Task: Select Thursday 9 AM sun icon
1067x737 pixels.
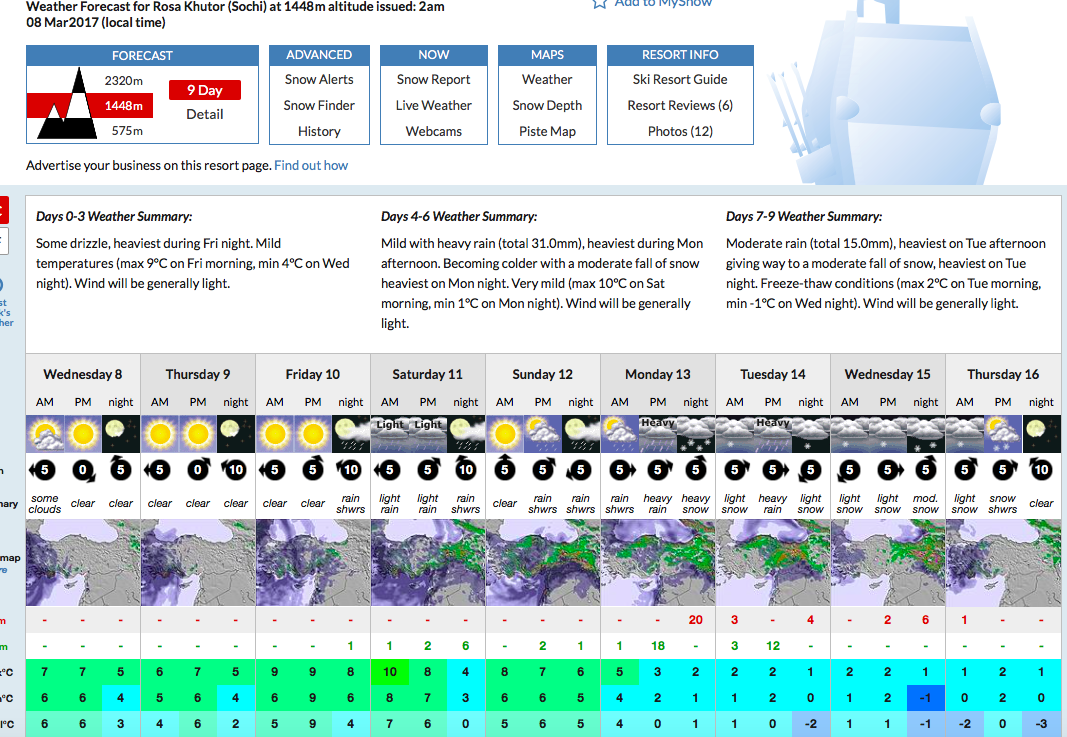Action: (160, 433)
